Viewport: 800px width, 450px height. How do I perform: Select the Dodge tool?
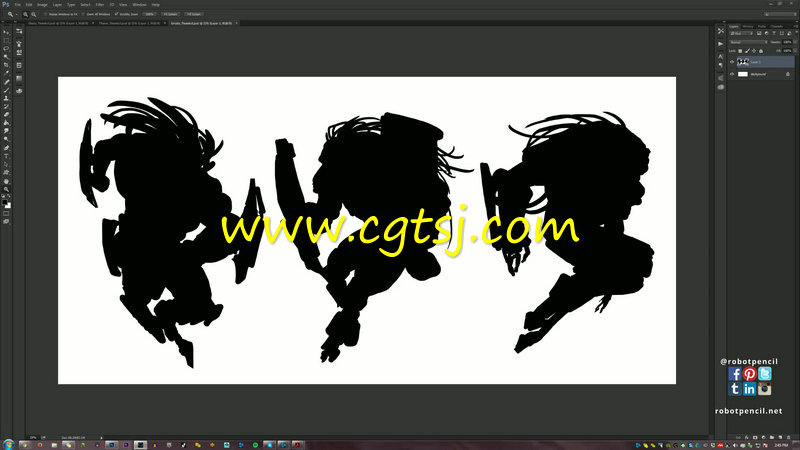[x=6, y=139]
